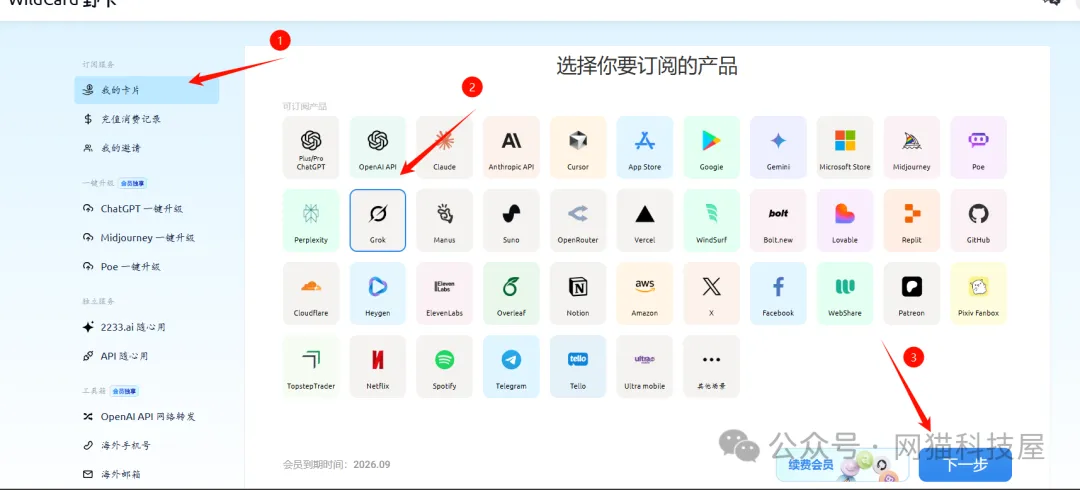Click the 会员到期时间 2026.09 text
1080x490 pixels.
point(336,465)
